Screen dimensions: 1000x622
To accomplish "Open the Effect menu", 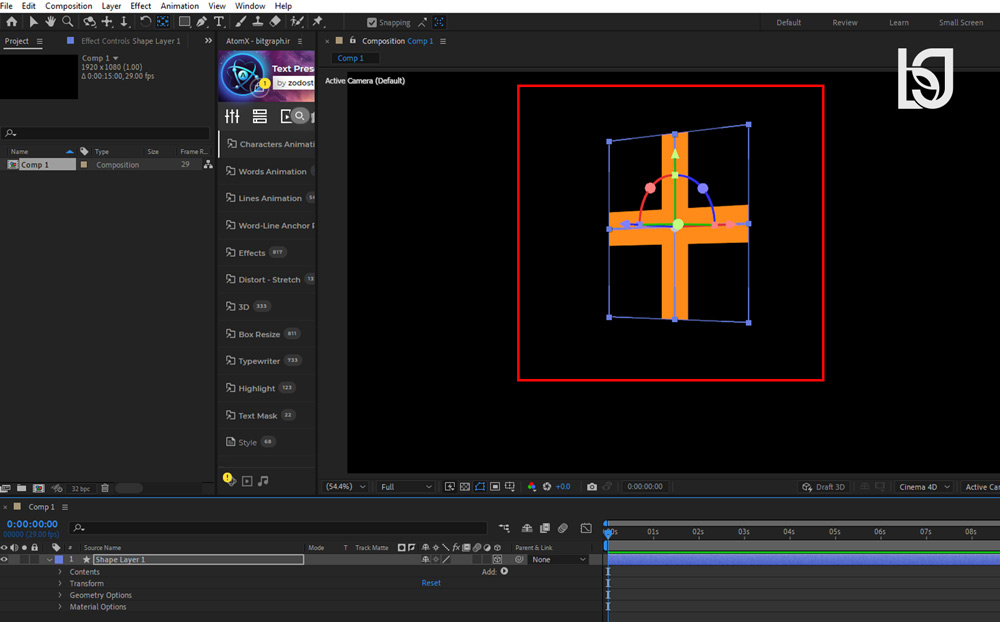I will 140,6.
